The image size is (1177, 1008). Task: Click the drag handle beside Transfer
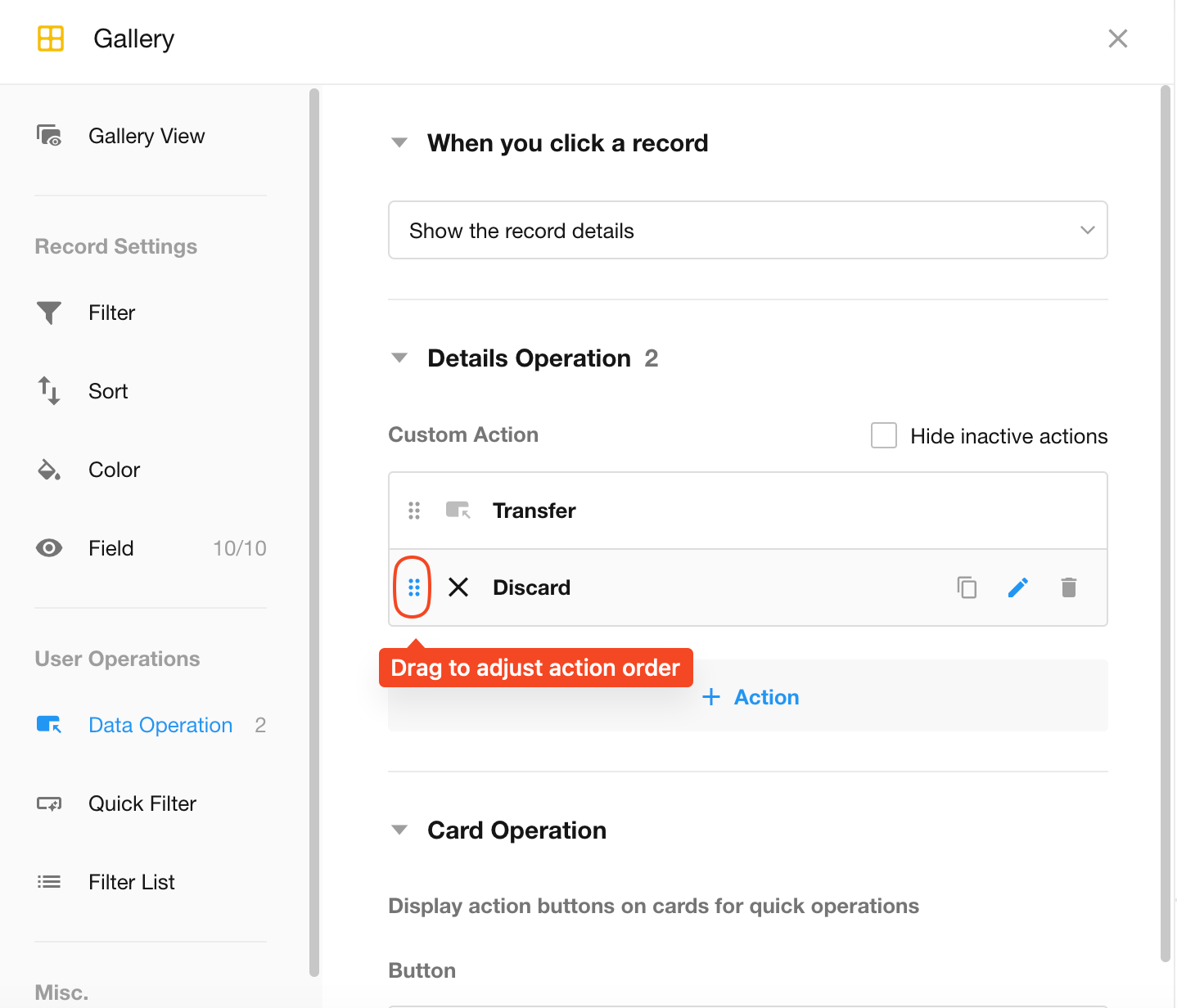point(413,511)
